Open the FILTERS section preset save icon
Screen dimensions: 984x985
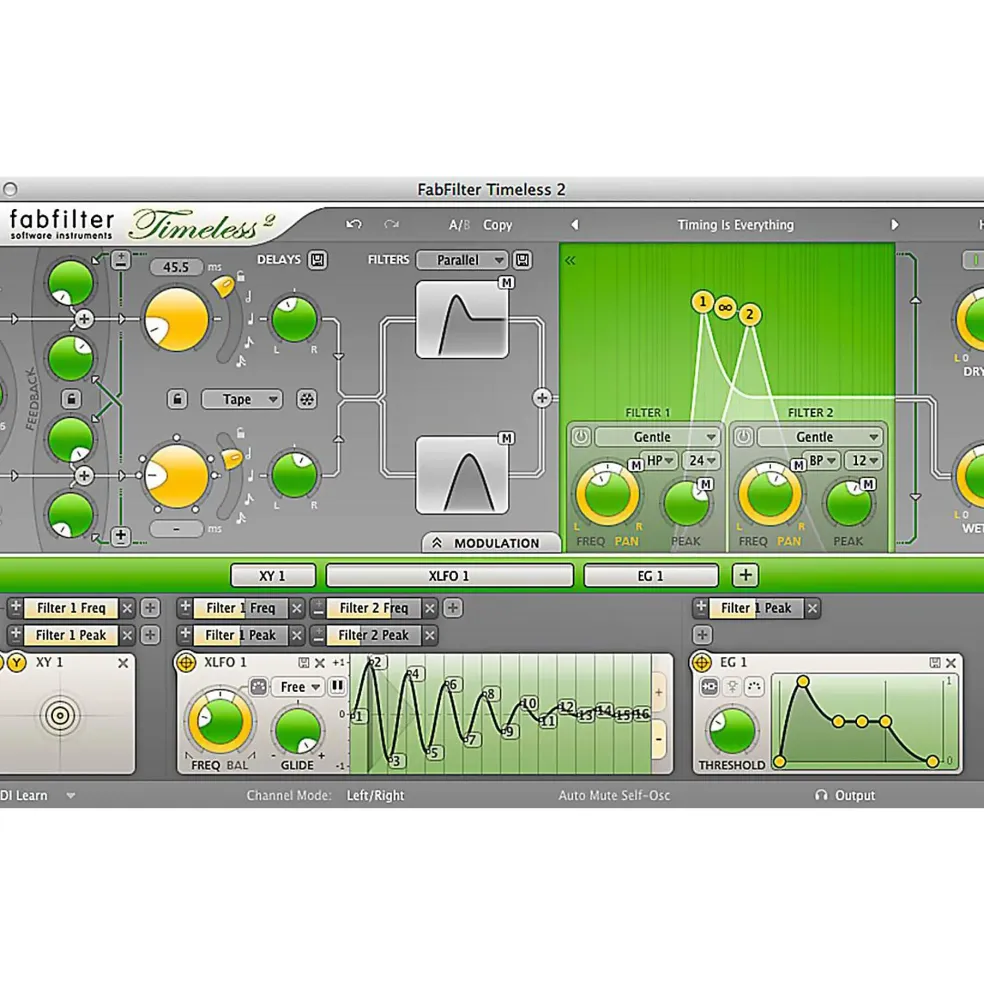click(522, 259)
